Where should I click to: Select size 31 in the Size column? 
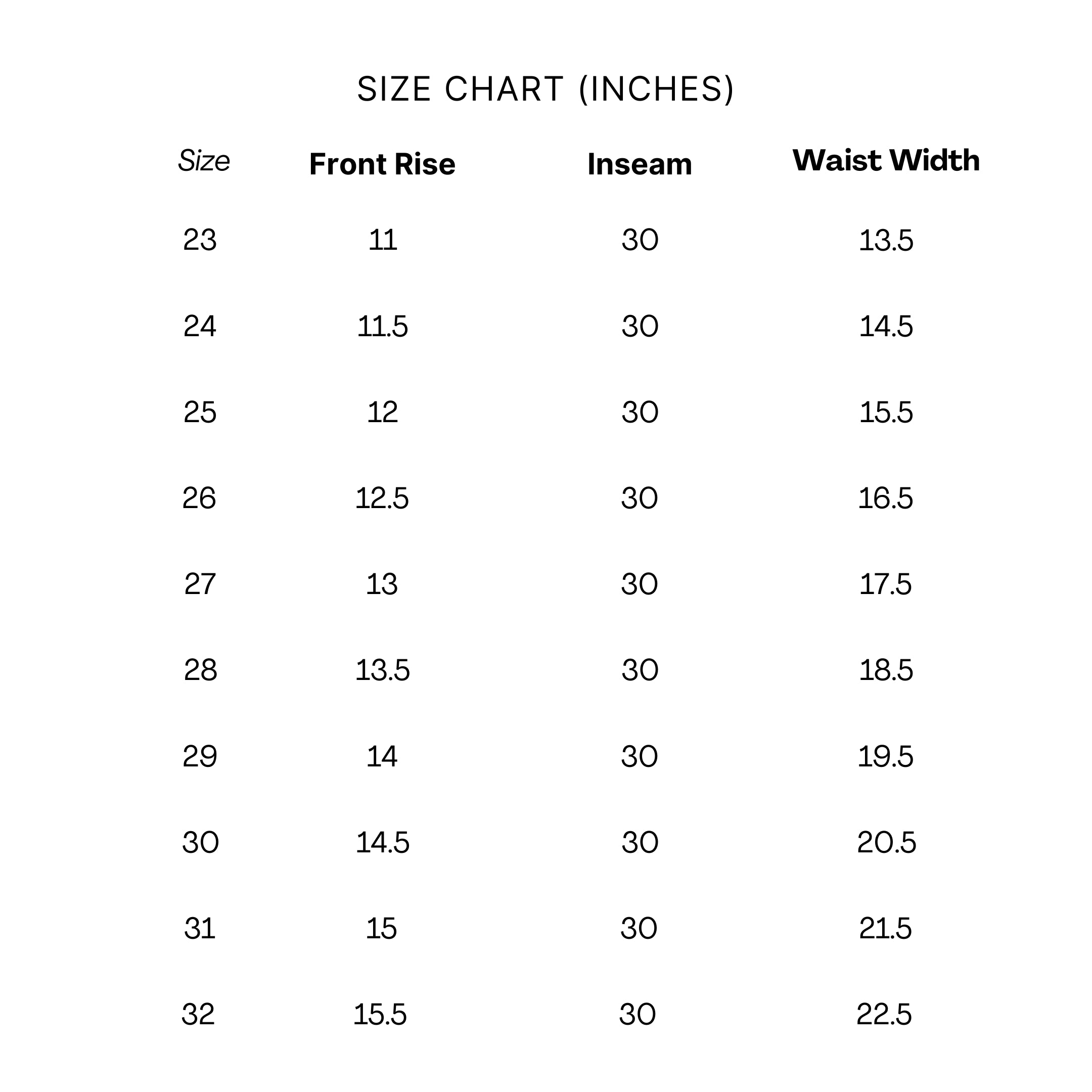coord(200,929)
